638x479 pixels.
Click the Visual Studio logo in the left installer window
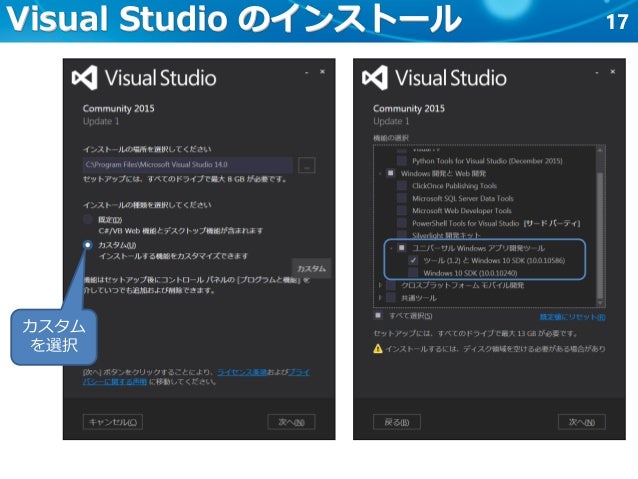tap(85, 77)
